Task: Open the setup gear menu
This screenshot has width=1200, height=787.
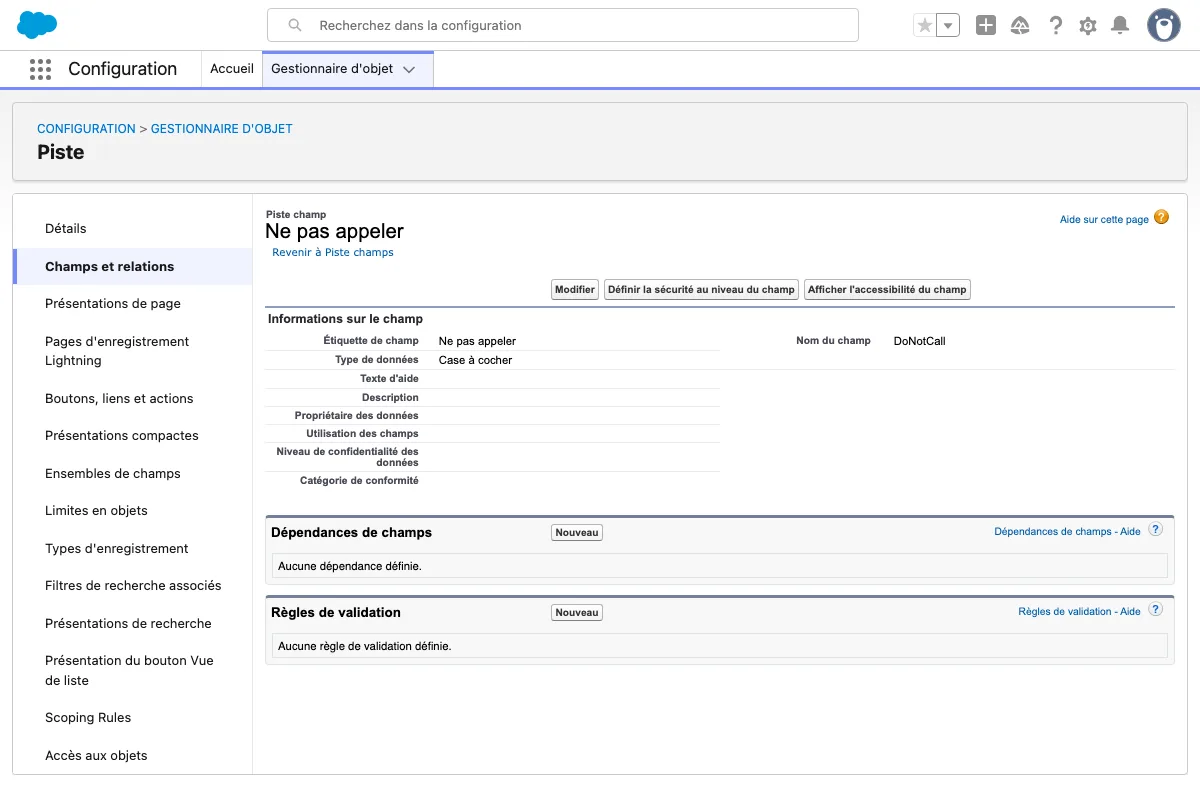Action: 1088,26
